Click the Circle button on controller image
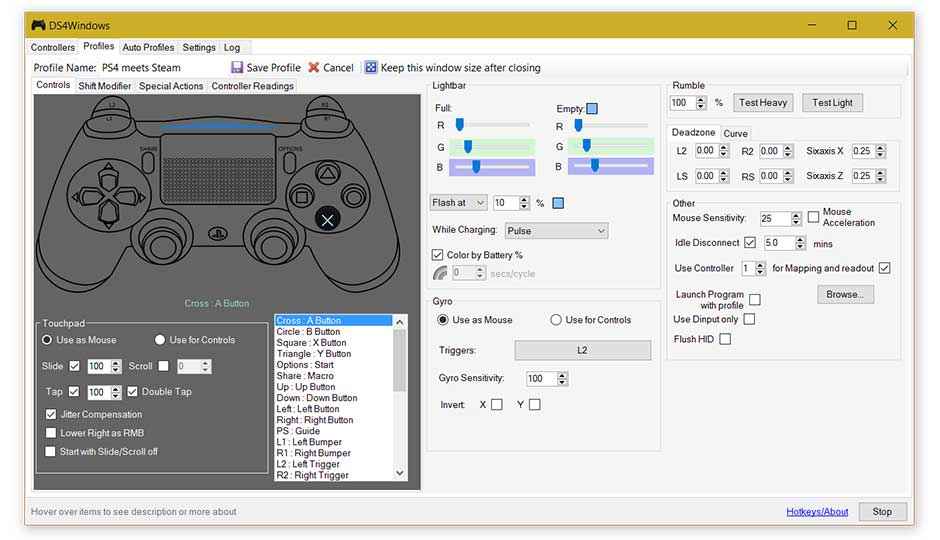The height and width of the screenshot is (540, 940). click(x=354, y=197)
